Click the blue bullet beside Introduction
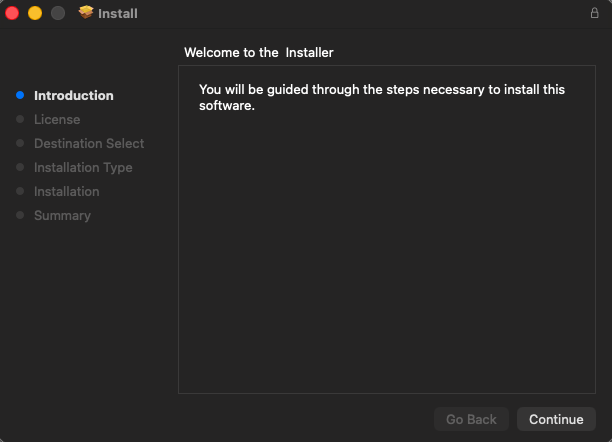The width and height of the screenshot is (612, 442). pyautogui.click(x=20, y=96)
